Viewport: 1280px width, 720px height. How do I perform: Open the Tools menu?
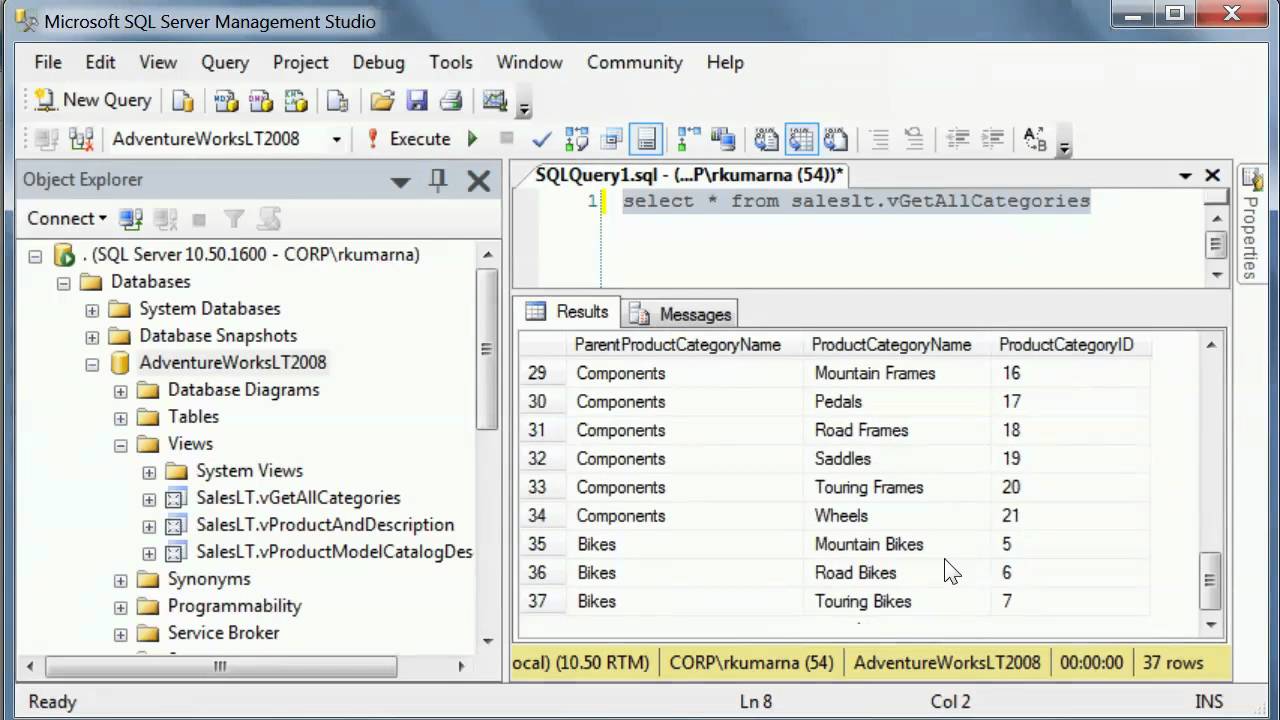pos(451,62)
